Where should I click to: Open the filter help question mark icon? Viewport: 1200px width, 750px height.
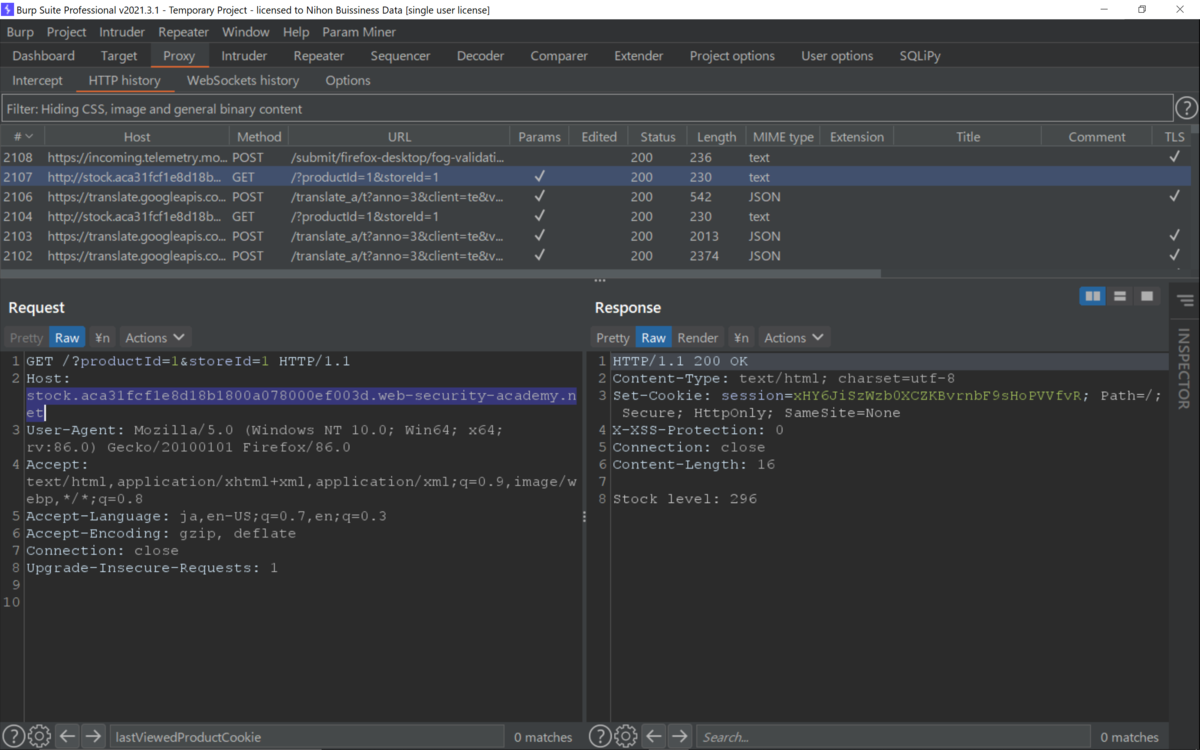pos(1186,108)
